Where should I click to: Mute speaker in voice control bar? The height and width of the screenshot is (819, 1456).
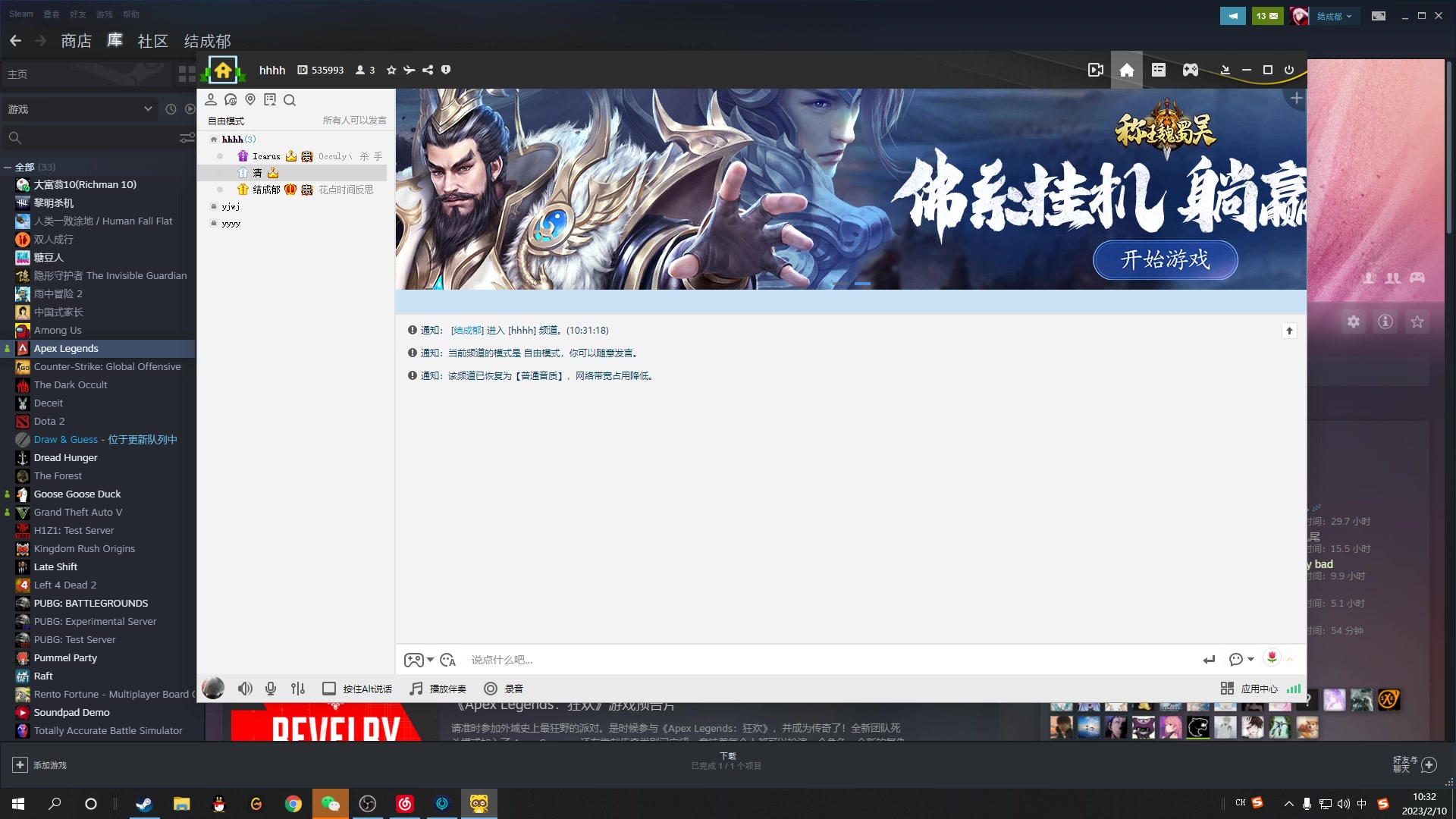click(x=245, y=689)
